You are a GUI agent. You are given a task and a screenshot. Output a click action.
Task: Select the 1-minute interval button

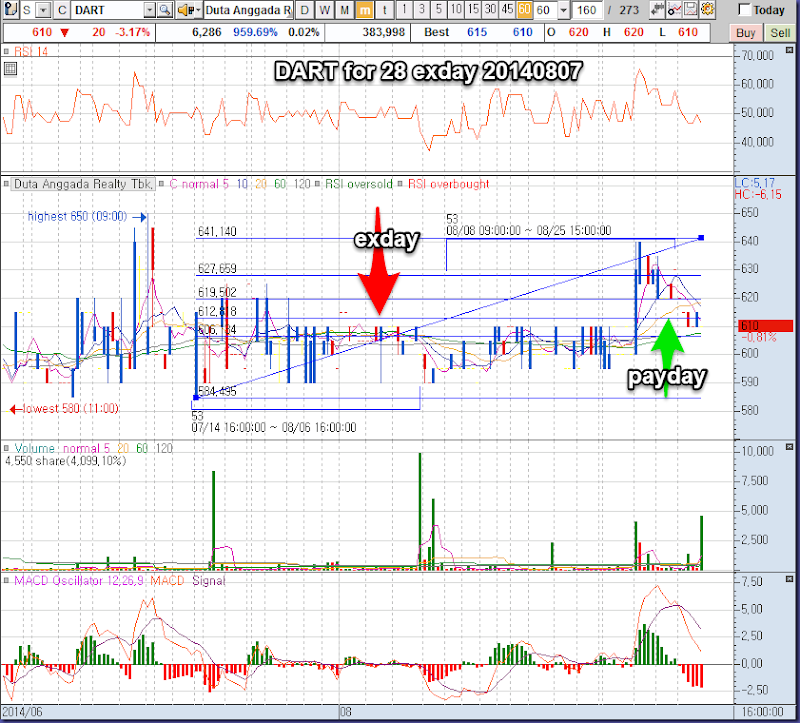tap(404, 9)
